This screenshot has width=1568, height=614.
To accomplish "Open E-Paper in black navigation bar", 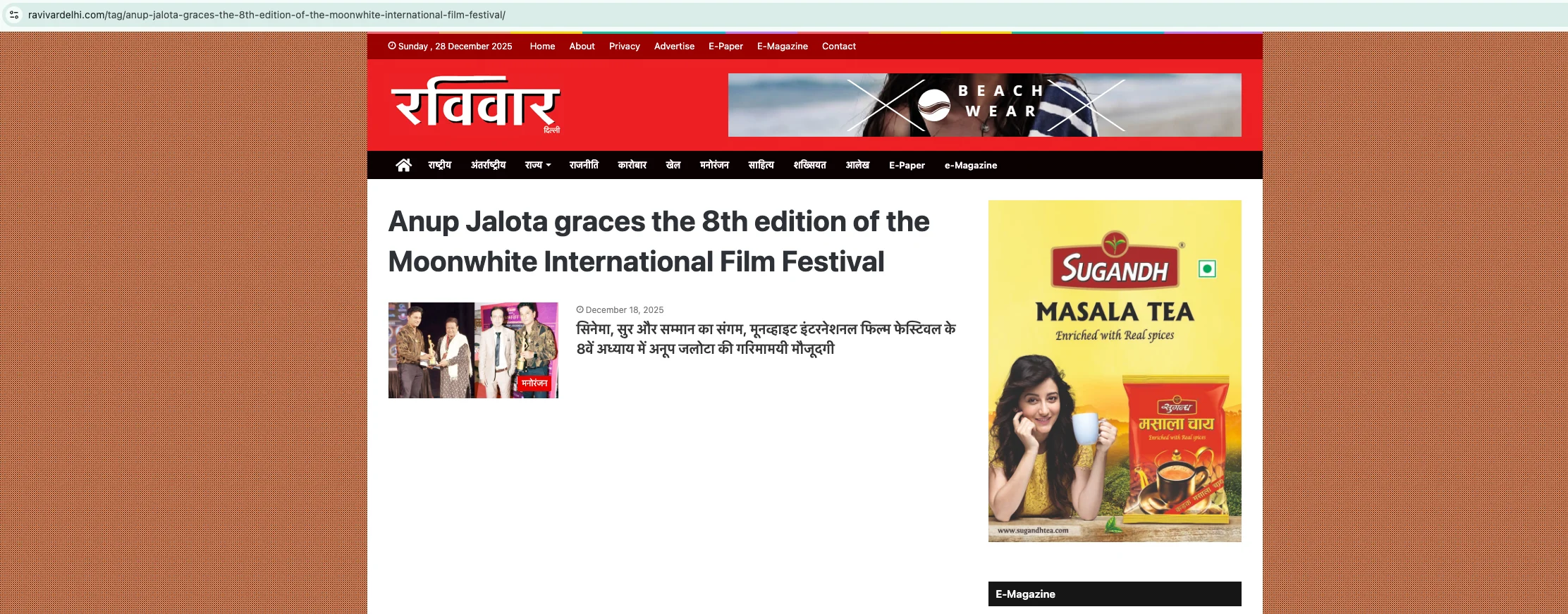I will 907,165.
